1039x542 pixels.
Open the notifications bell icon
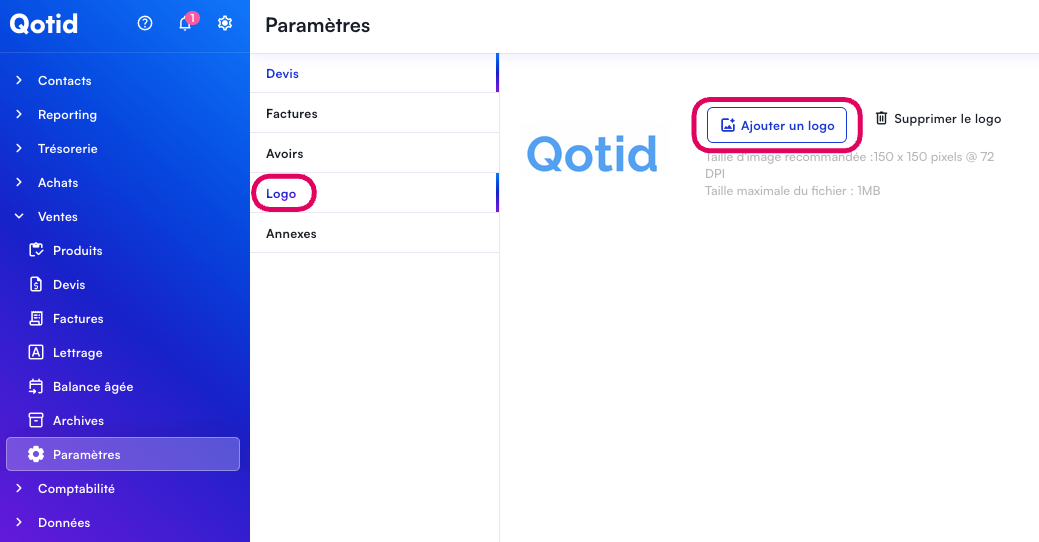(x=185, y=24)
